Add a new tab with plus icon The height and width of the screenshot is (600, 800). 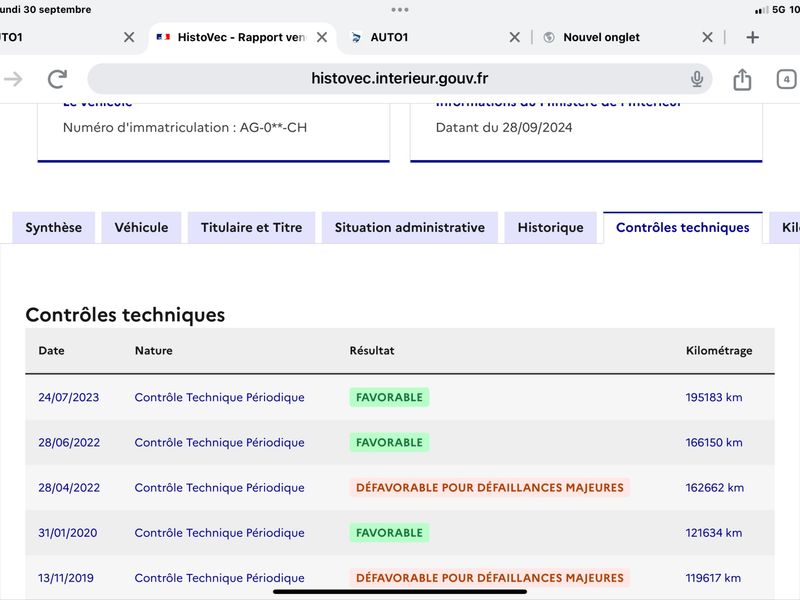coord(752,37)
